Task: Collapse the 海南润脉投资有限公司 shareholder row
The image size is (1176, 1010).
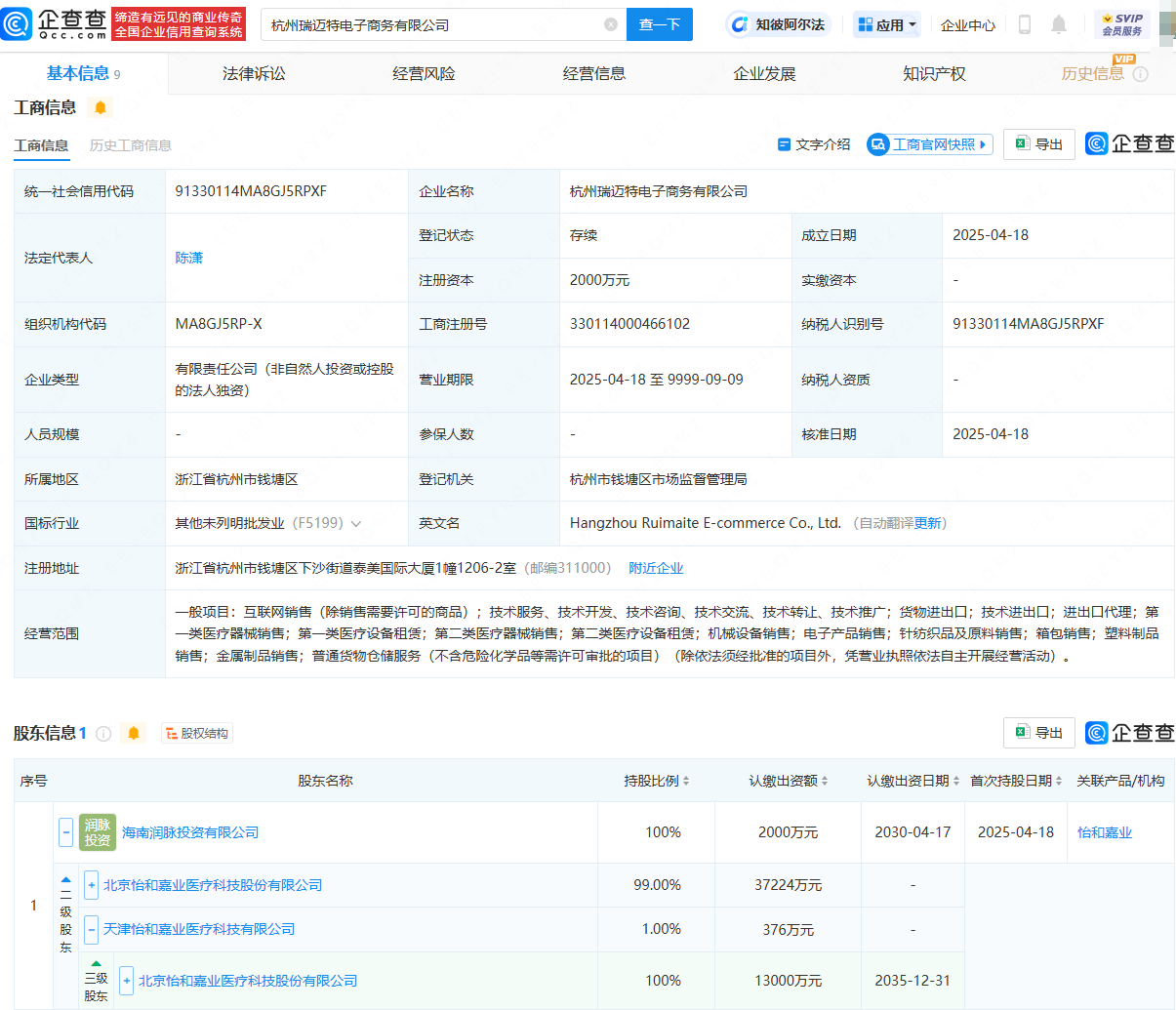Action: click(66, 832)
